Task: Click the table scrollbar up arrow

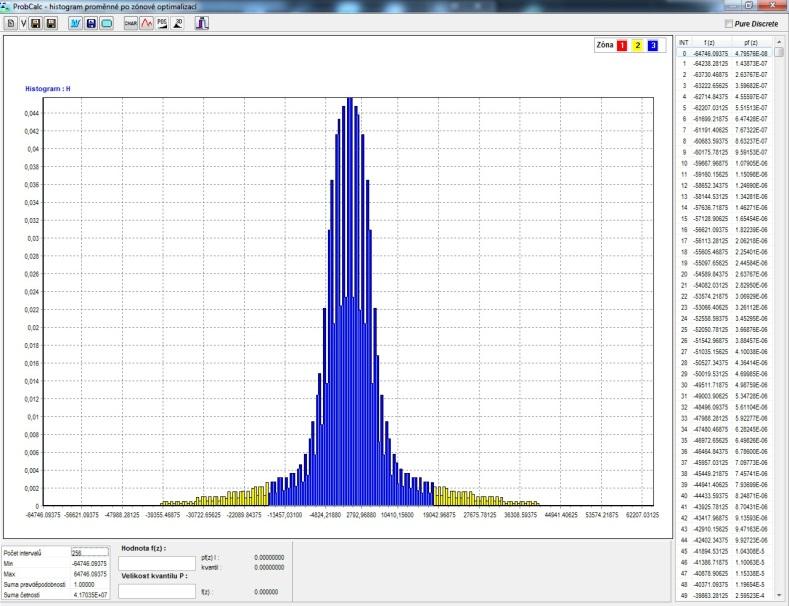Action: [779, 42]
